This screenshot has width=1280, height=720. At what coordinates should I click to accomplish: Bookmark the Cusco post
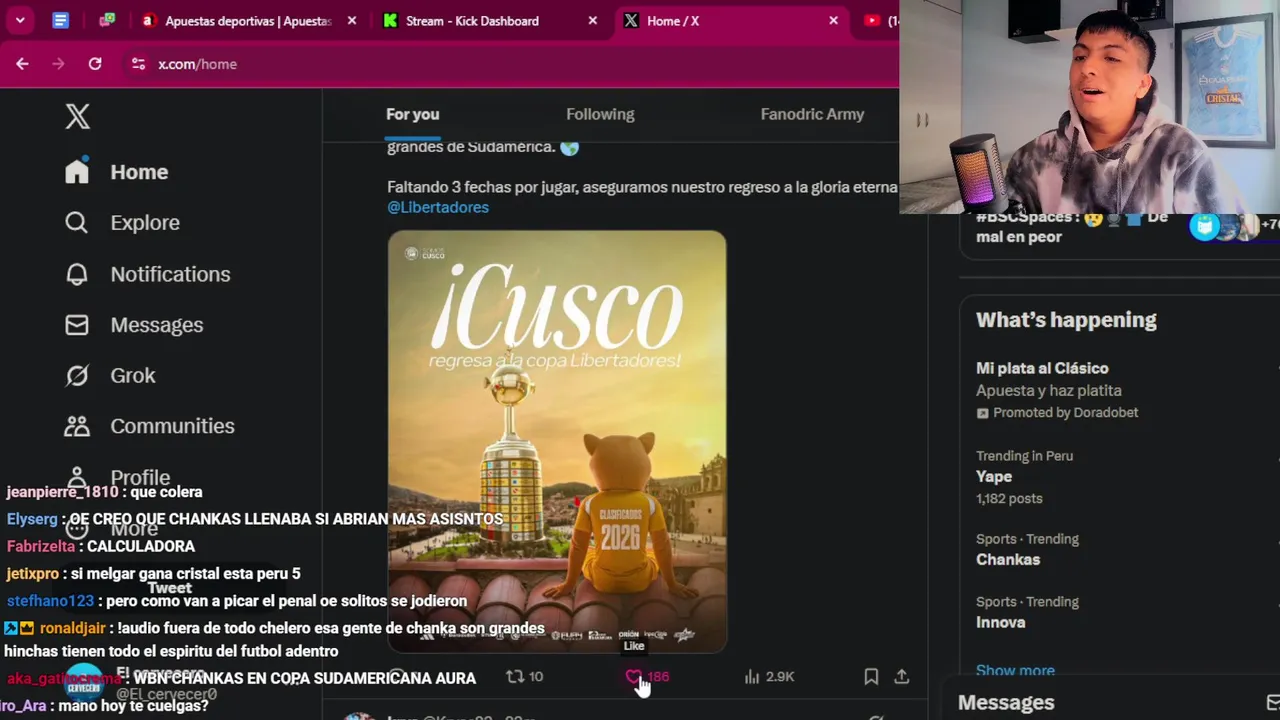pos(871,677)
